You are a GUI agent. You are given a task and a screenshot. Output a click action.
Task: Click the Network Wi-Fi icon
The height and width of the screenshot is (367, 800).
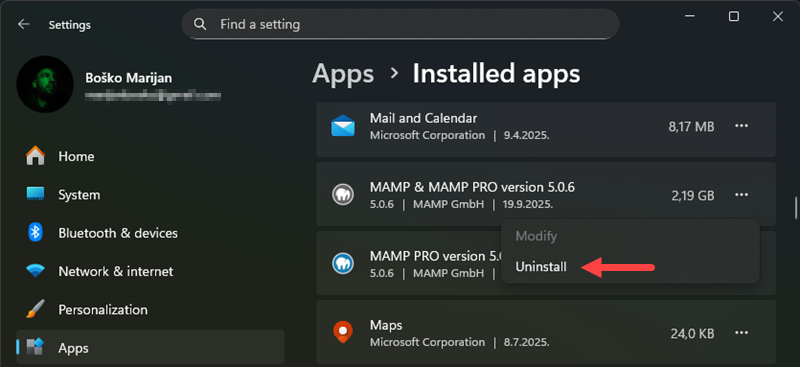(35, 271)
